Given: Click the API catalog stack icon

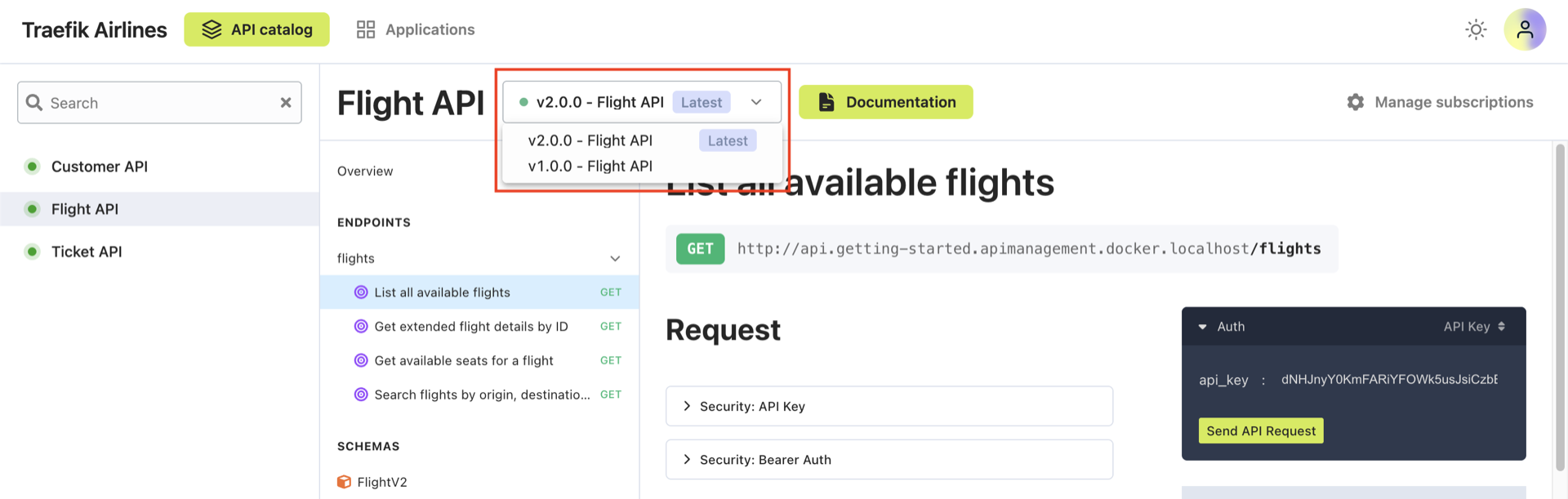Looking at the screenshot, I should point(212,29).
